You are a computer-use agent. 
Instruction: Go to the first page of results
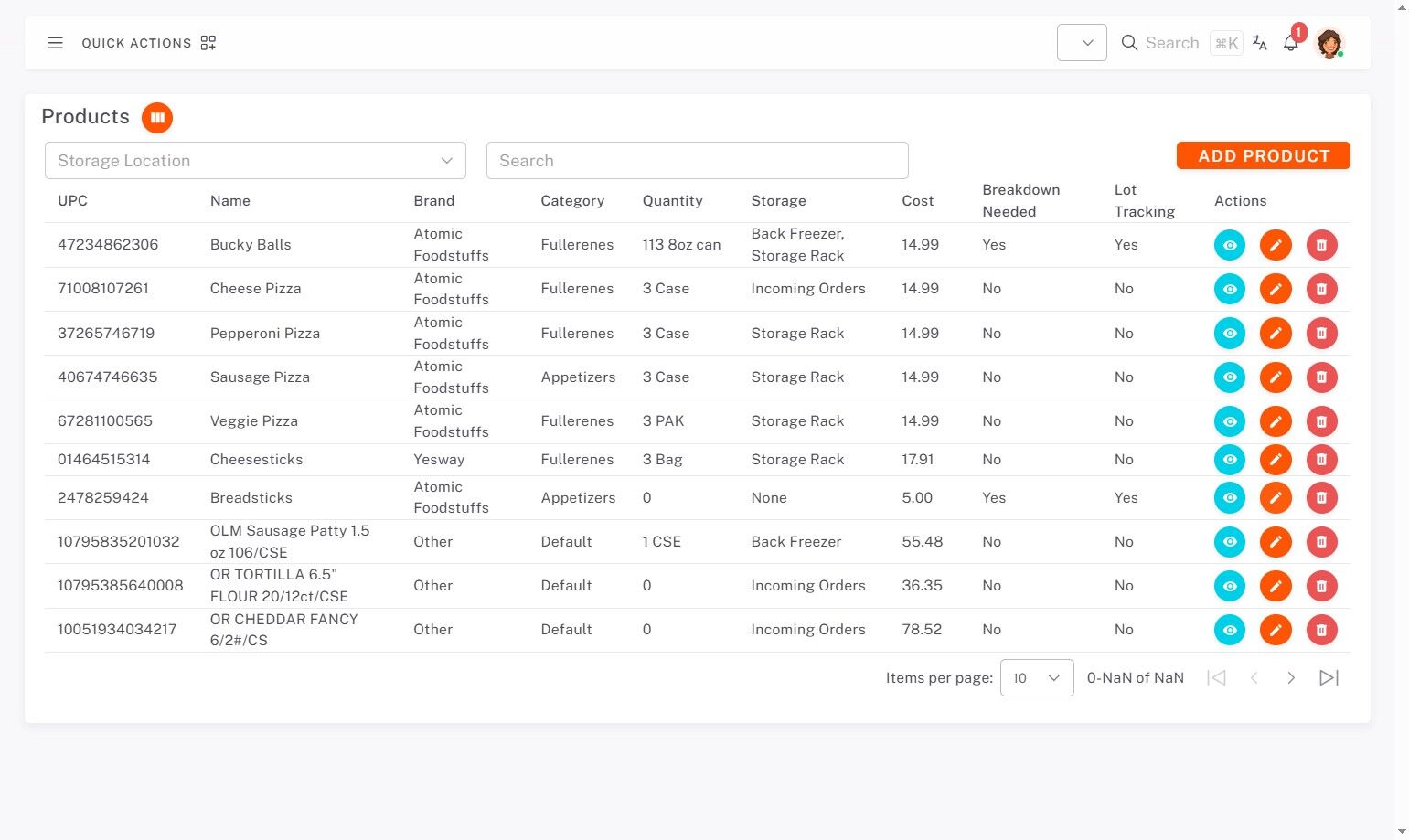click(1216, 678)
